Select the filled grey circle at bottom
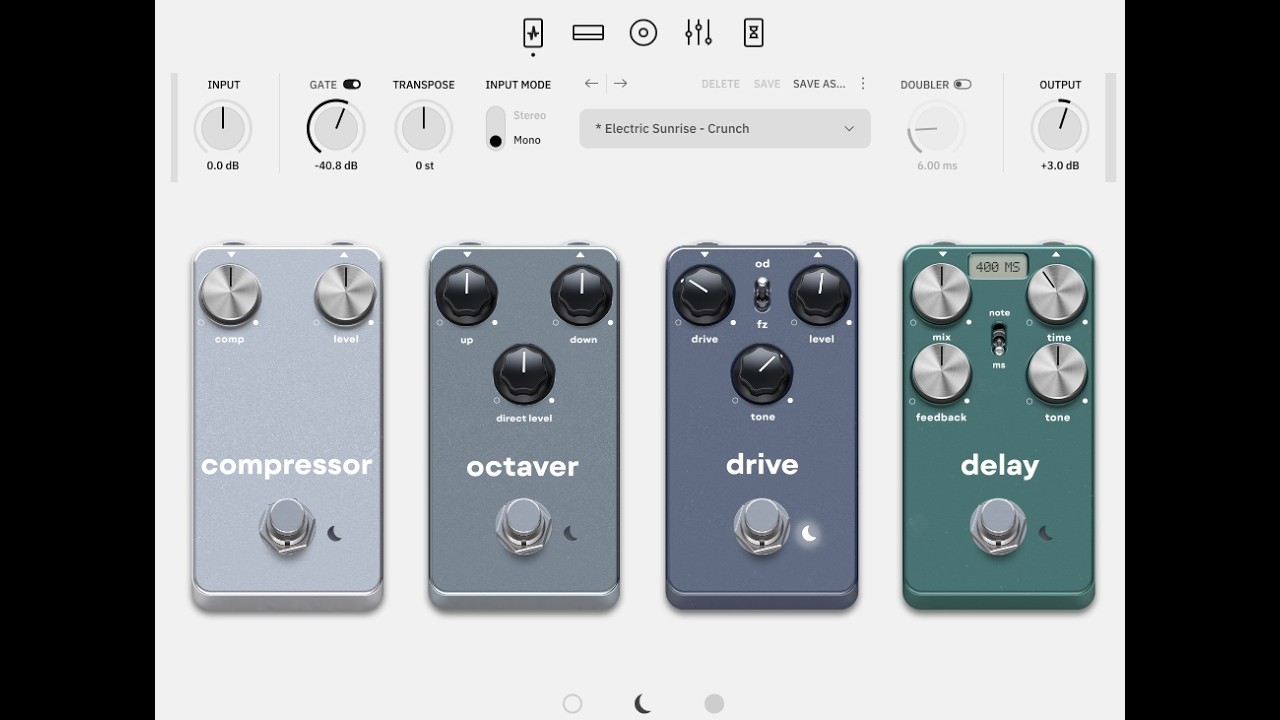Image resolution: width=1280 pixels, height=720 pixels. tap(714, 704)
